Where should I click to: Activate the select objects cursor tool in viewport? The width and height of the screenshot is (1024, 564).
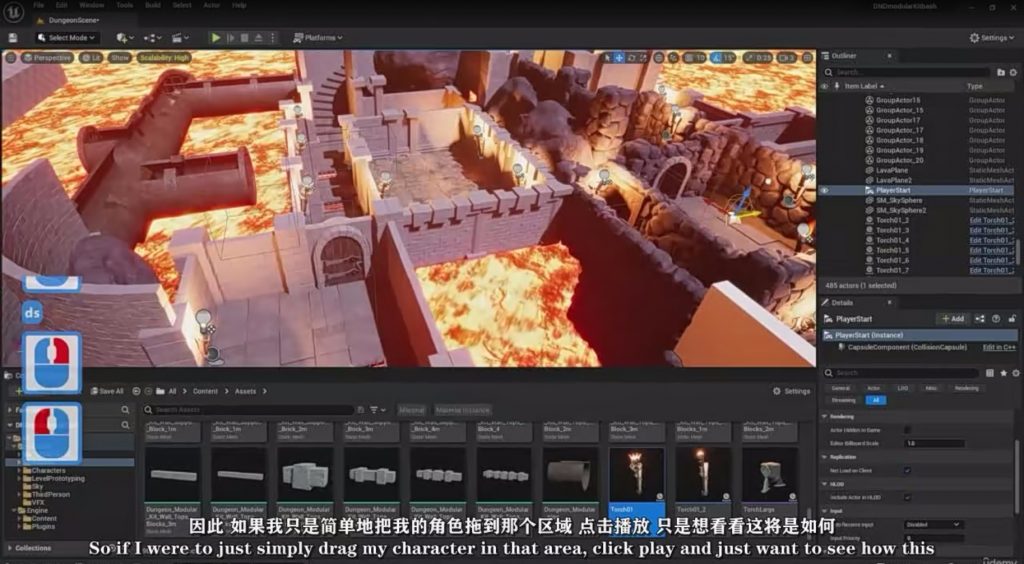tap(608, 57)
